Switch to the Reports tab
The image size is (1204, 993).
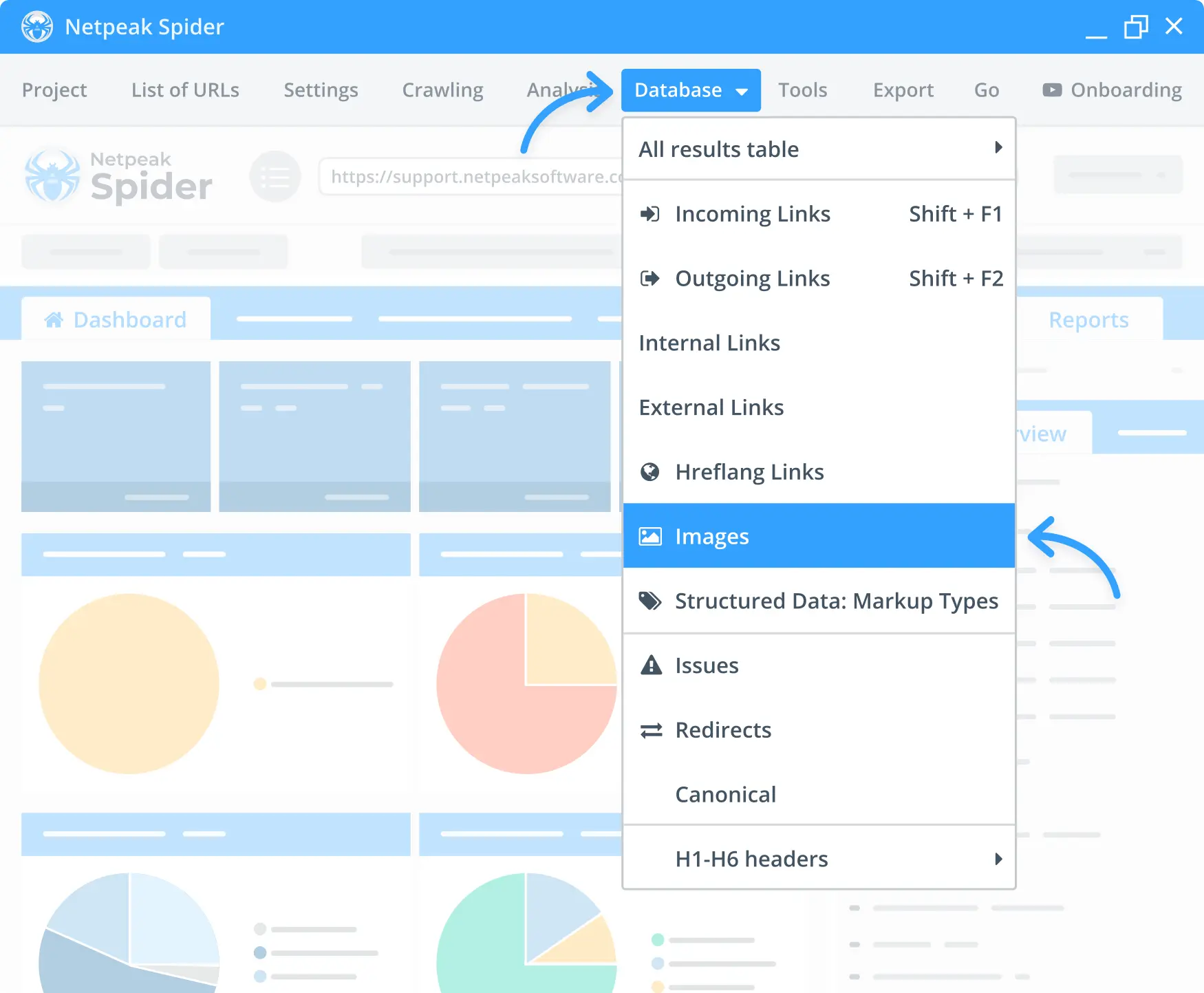click(1088, 319)
